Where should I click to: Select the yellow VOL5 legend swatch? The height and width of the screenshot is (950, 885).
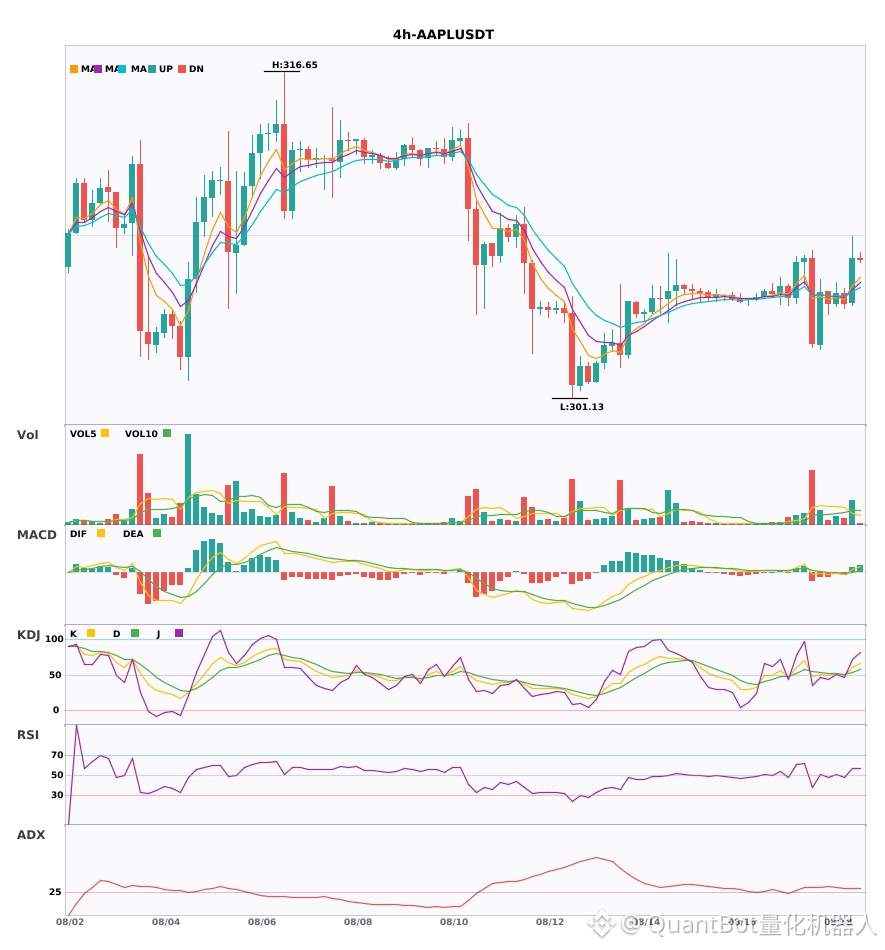tap(105, 433)
